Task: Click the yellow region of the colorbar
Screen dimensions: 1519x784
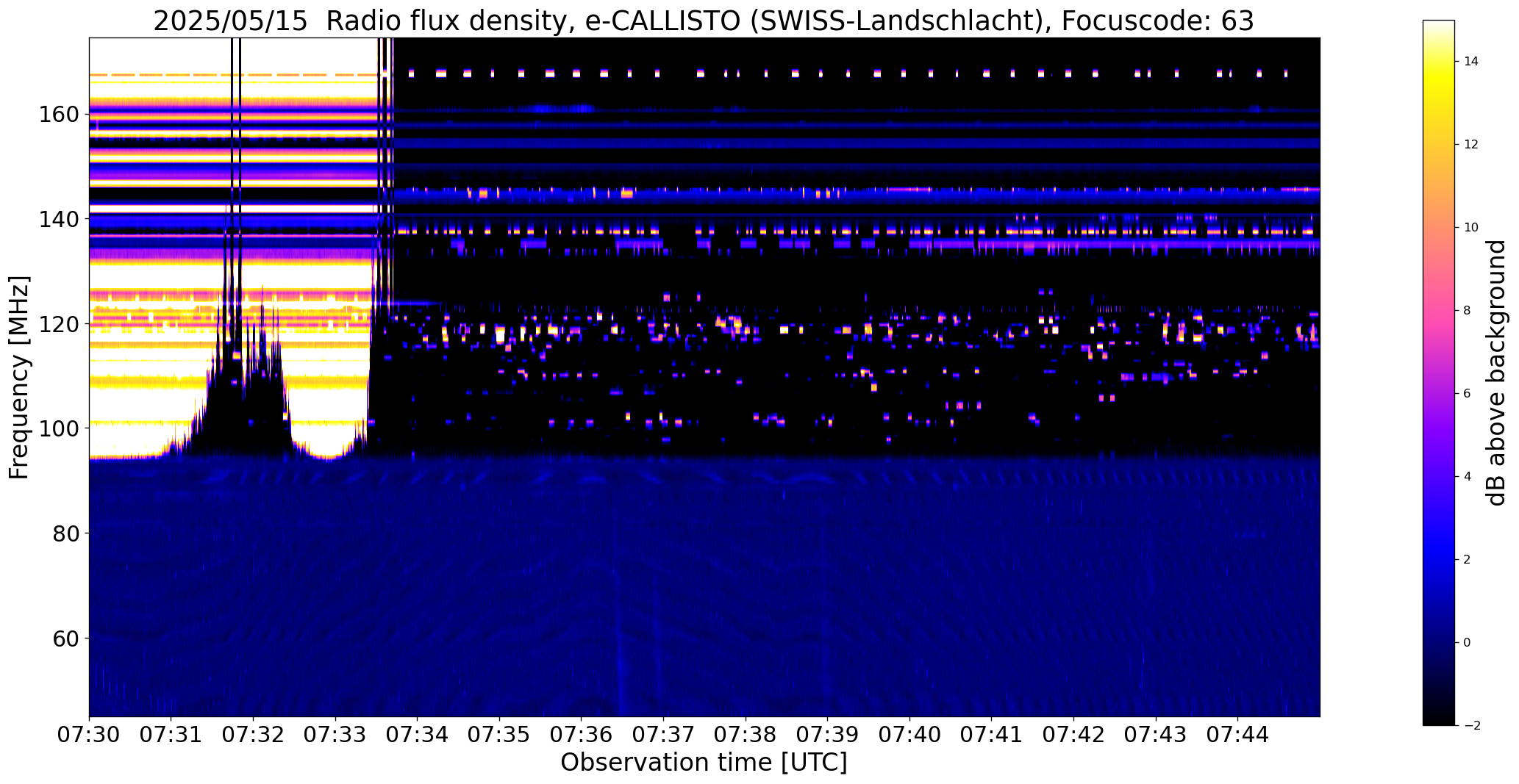Action: (x=1439, y=81)
